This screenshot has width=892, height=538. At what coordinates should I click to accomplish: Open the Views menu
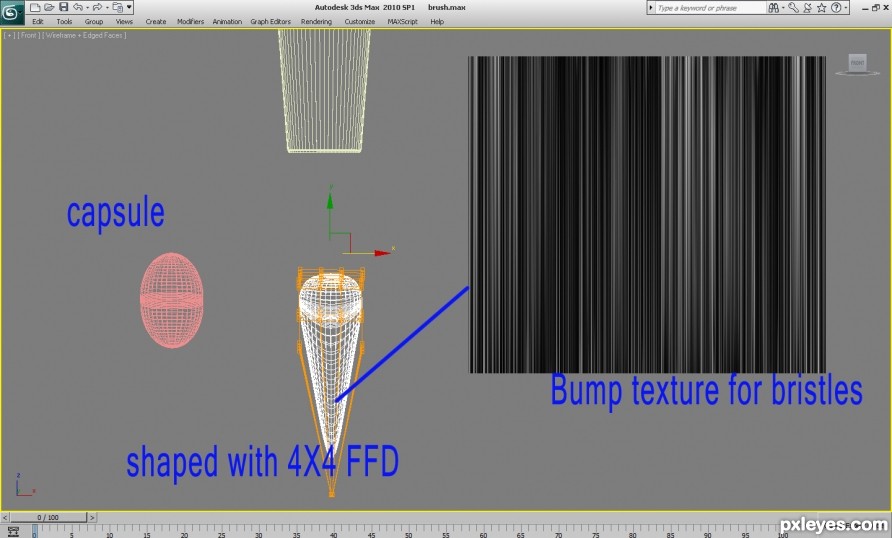124,22
